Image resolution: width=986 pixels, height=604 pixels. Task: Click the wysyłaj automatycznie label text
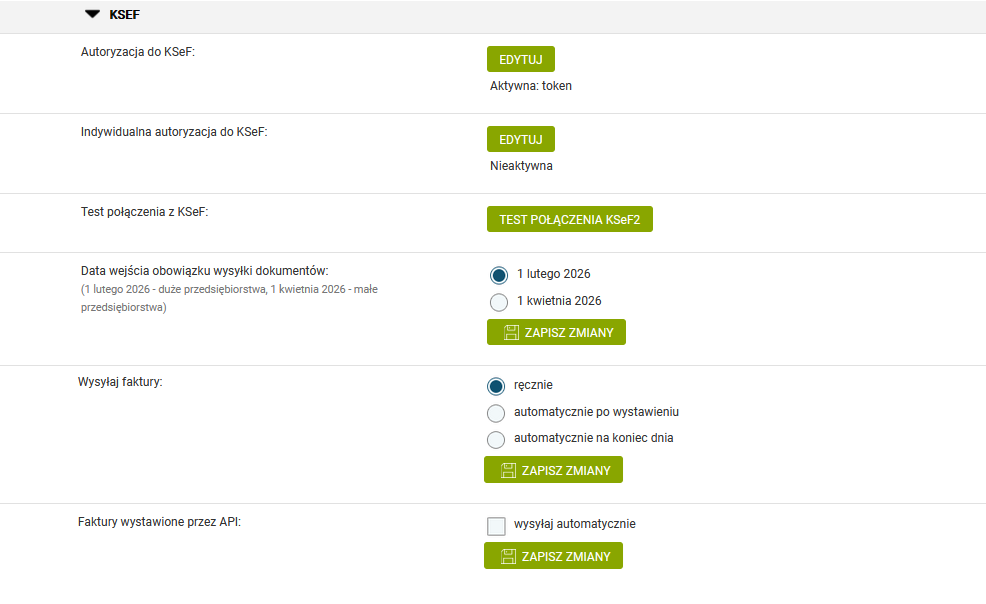click(574, 524)
